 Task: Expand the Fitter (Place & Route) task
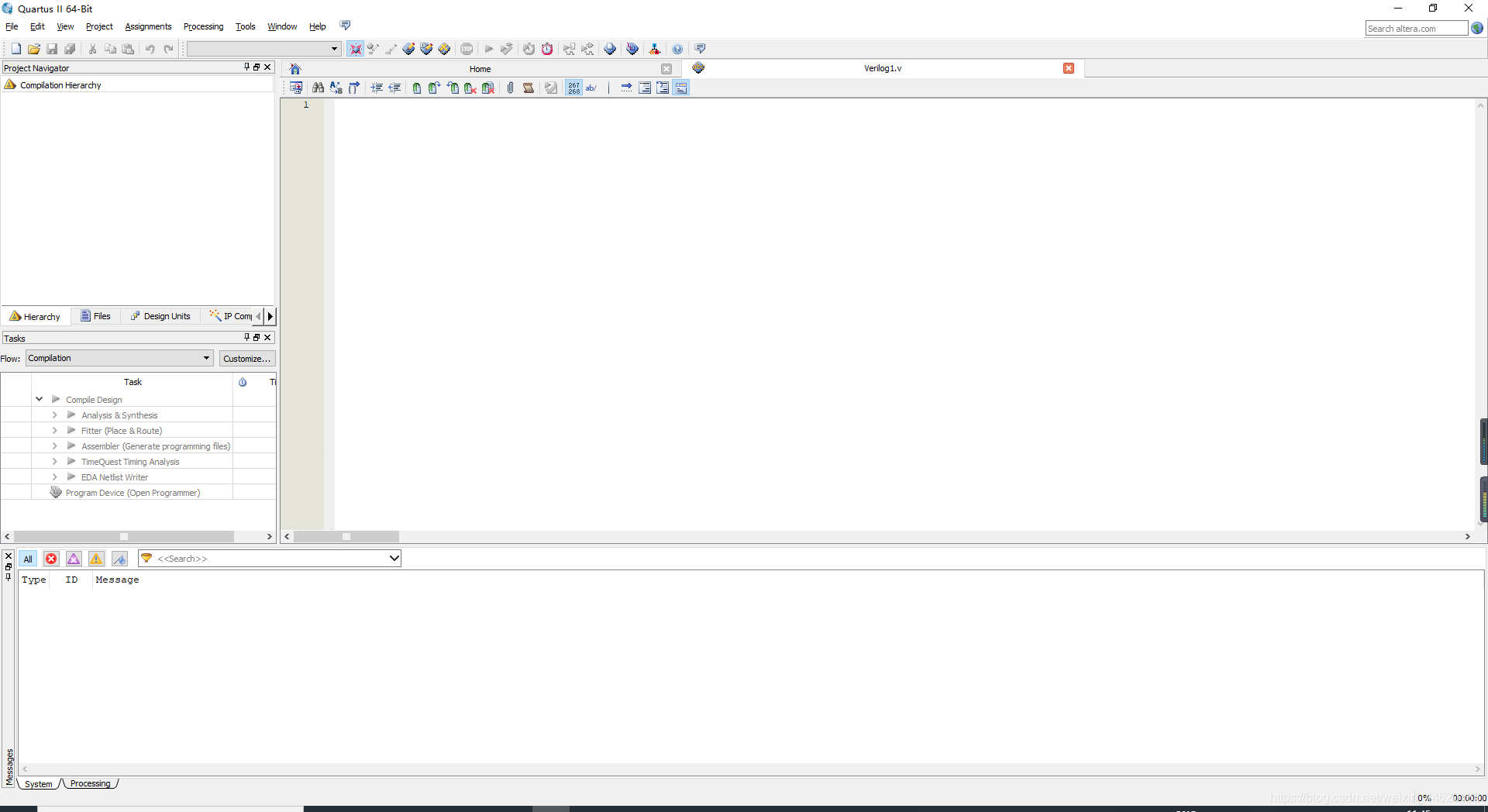tap(54, 430)
